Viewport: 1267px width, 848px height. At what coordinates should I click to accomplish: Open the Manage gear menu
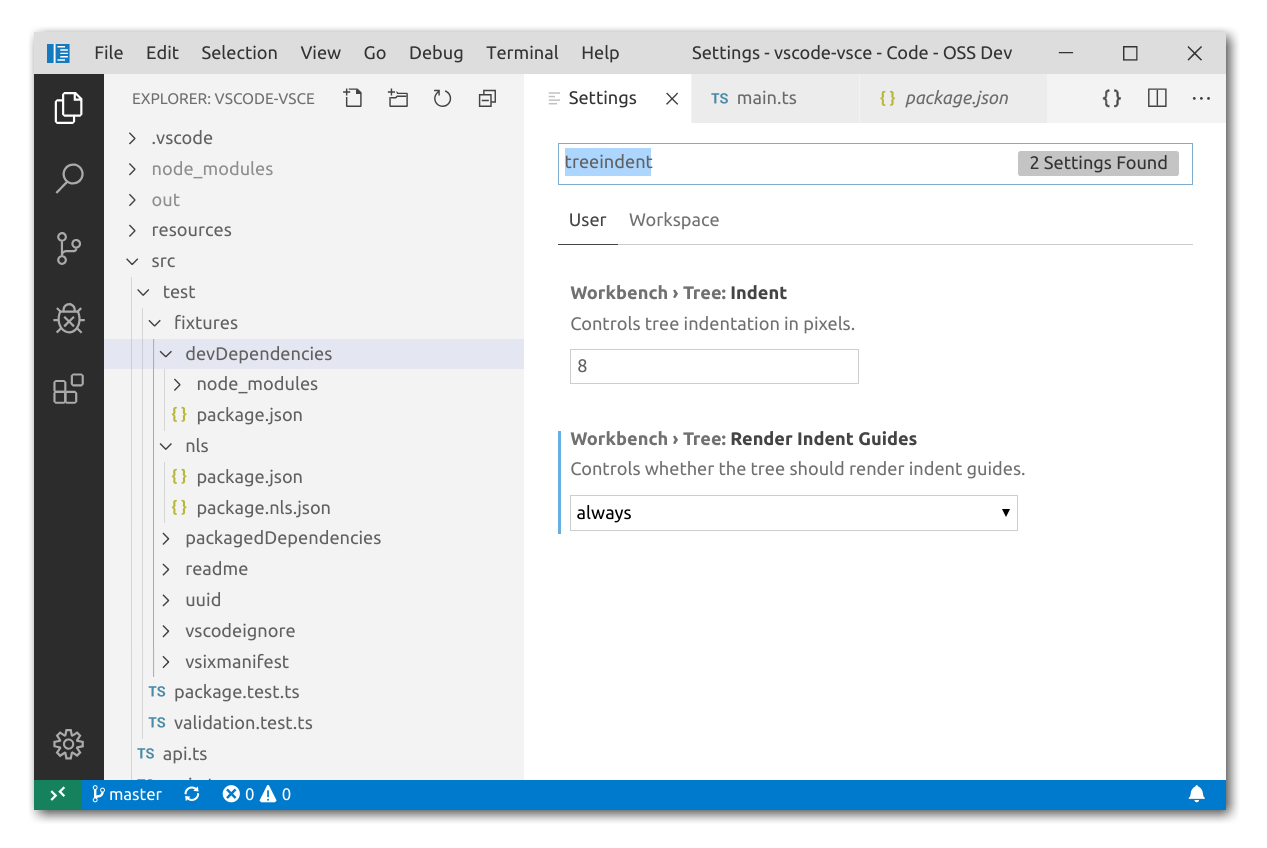[x=68, y=744]
